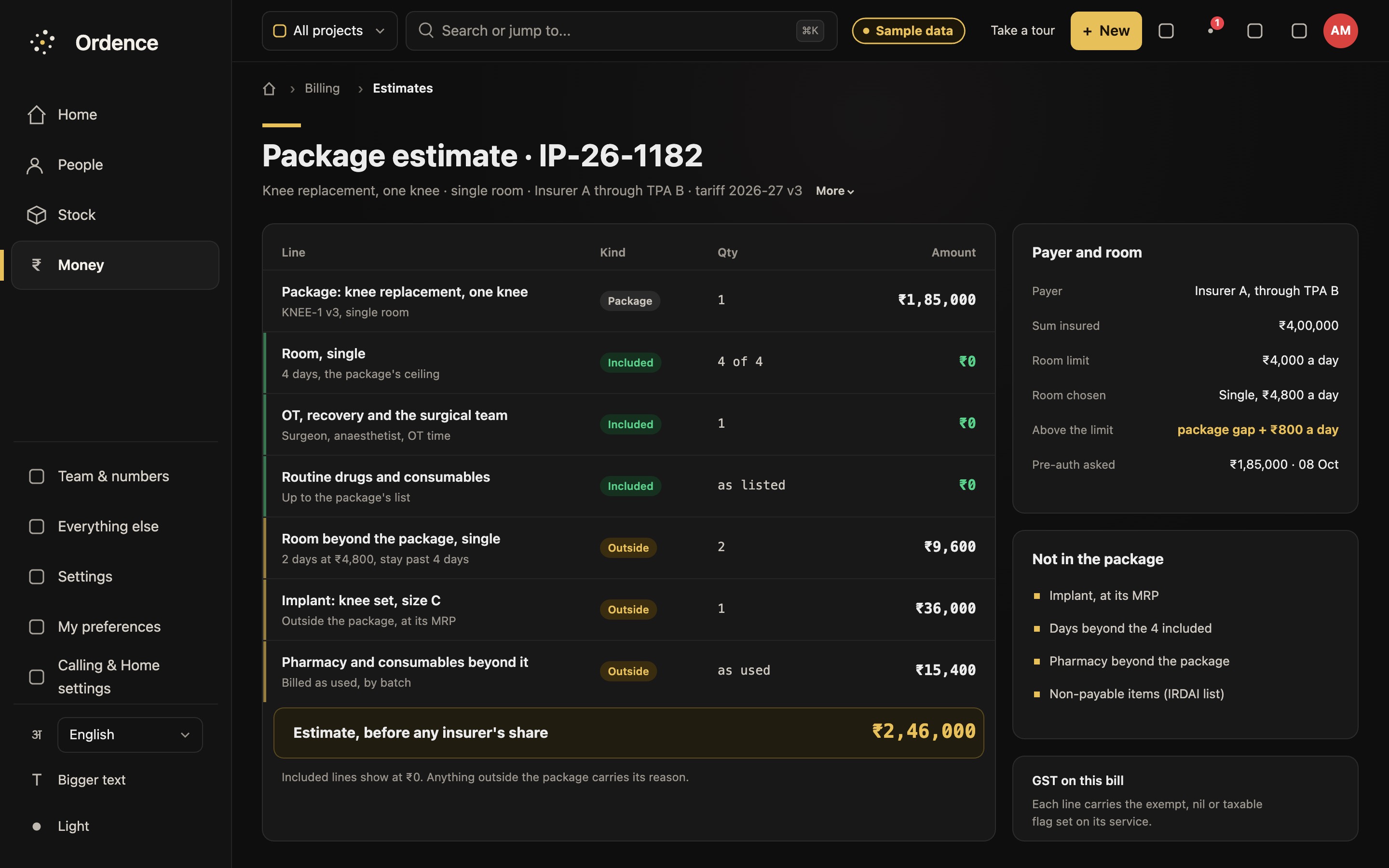Click OT, recovery and the surgical team line
Viewport: 1389px width, 868px height.
coord(629,424)
